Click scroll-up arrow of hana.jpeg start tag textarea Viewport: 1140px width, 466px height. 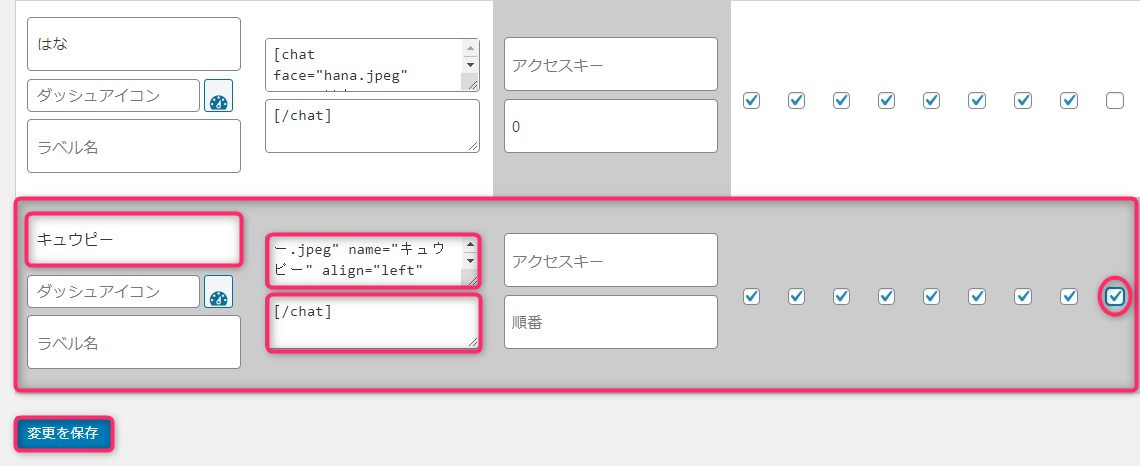point(470,49)
